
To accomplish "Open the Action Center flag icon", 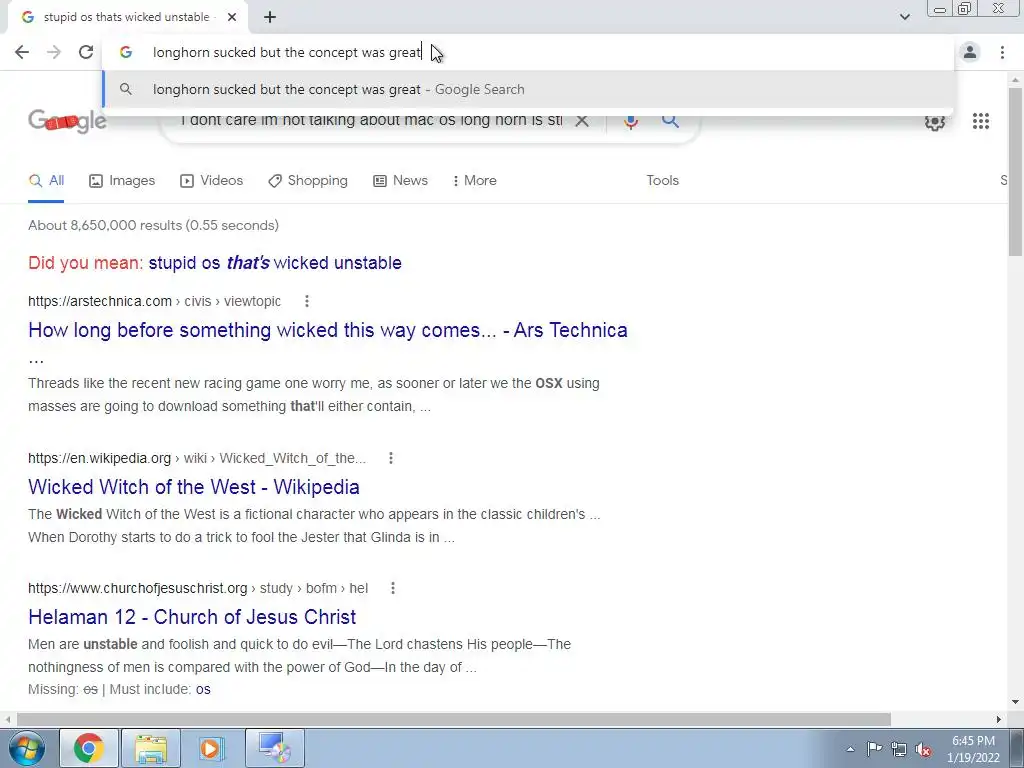I will 874,749.
